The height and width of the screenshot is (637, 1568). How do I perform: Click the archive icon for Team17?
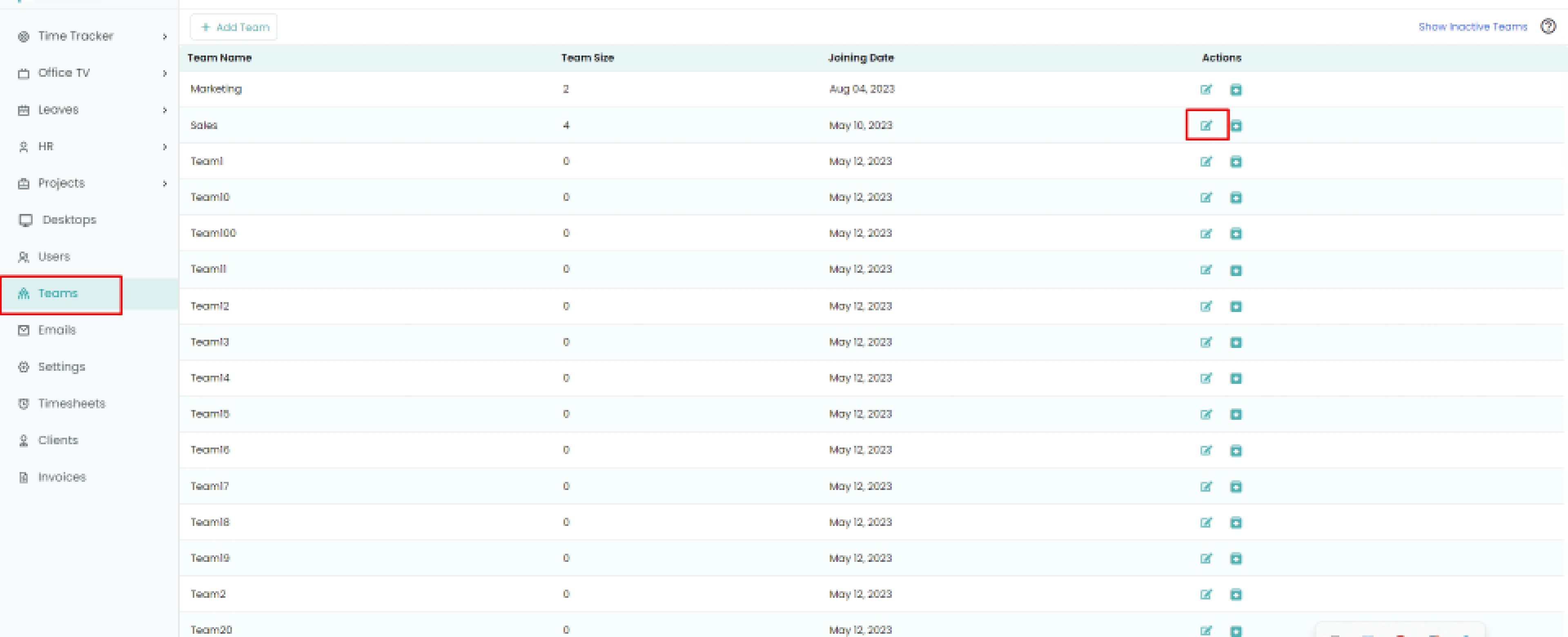click(1236, 486)
